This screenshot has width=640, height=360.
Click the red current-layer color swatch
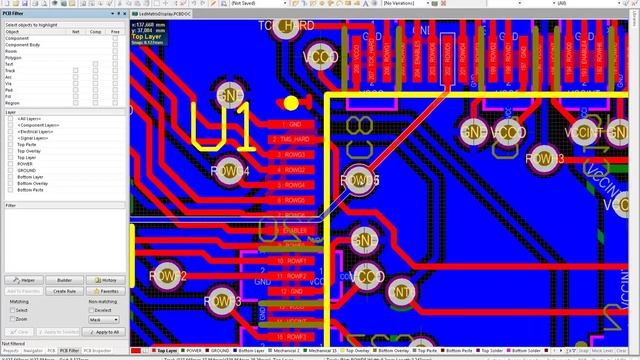[x=136, y=351]
